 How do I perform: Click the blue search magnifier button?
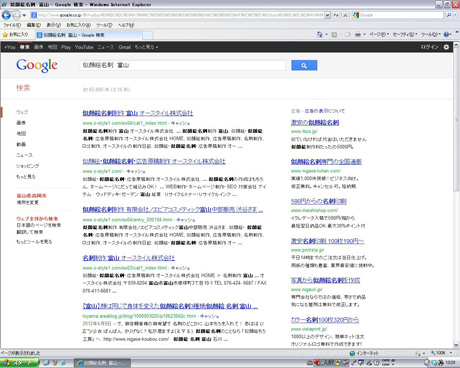point(304,65)
